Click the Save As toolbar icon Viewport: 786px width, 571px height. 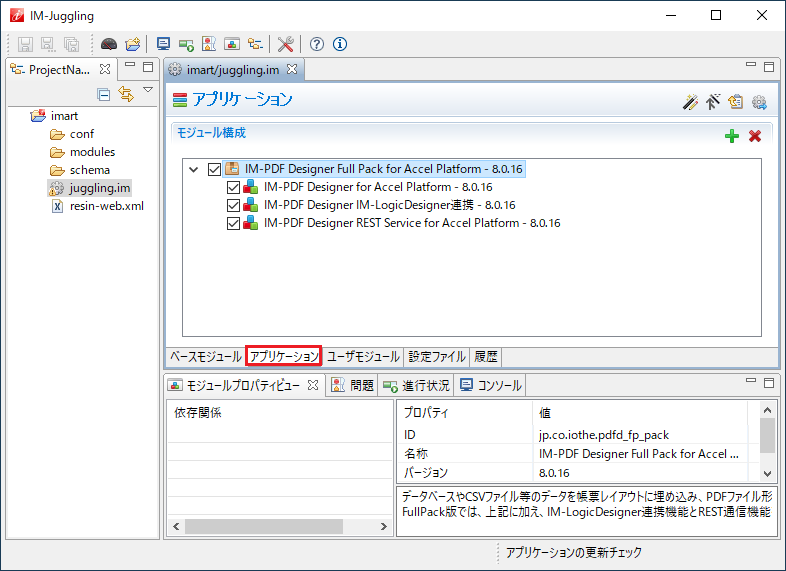(x=48, y=44)
